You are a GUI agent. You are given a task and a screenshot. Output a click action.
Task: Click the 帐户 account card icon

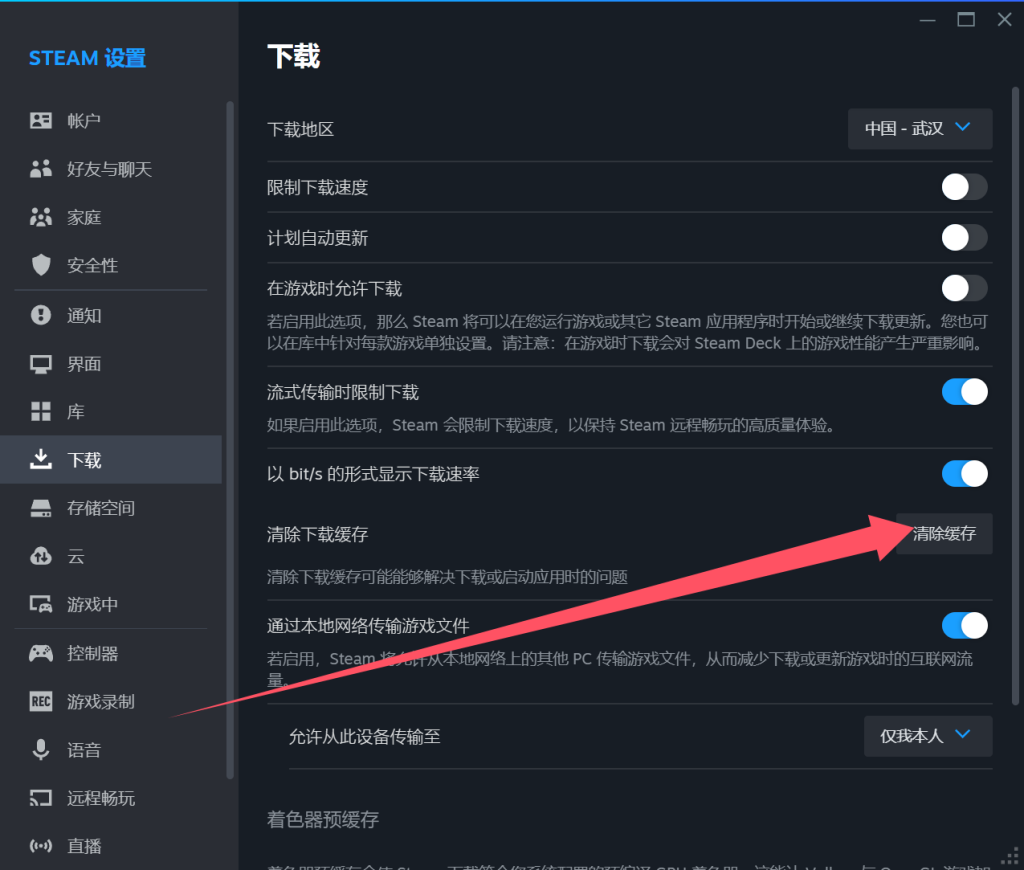tap(40, 120)
